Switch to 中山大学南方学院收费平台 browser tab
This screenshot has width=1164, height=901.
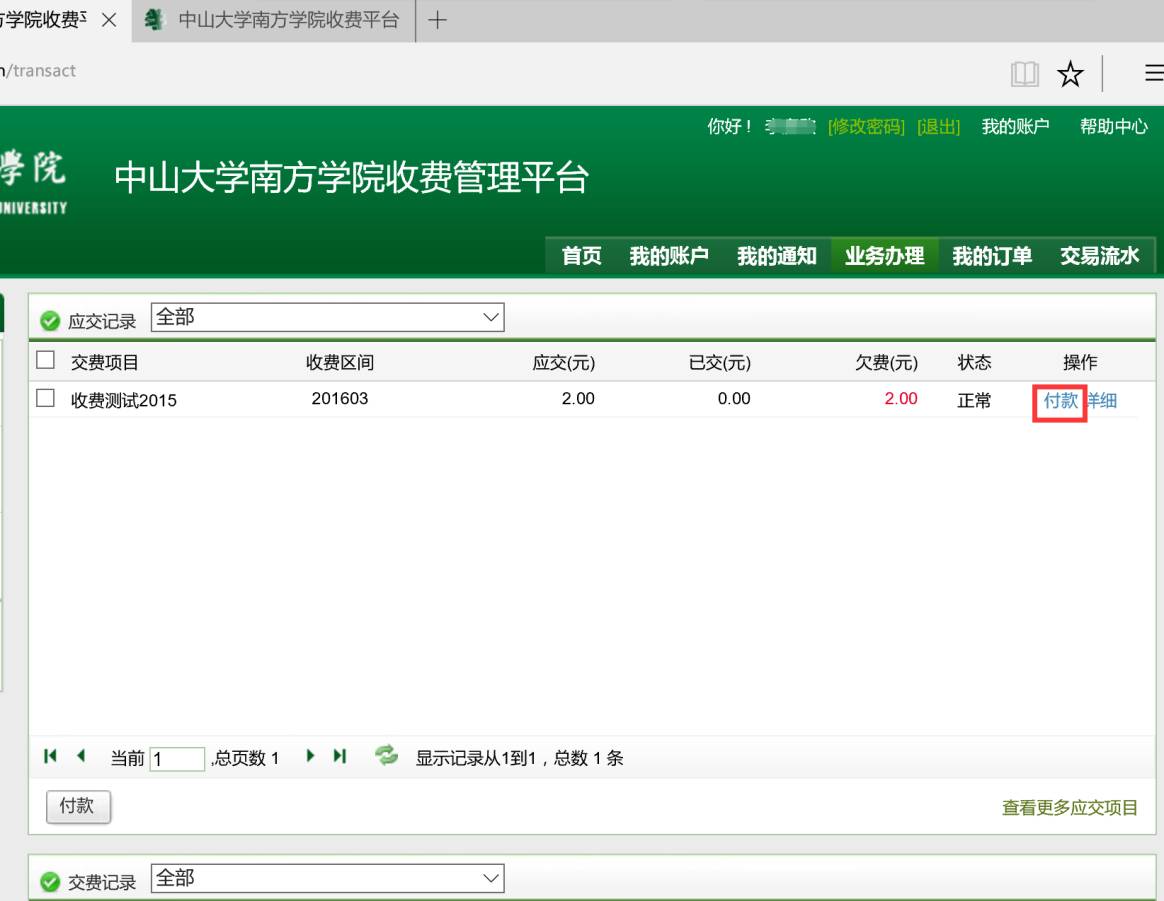274,20
